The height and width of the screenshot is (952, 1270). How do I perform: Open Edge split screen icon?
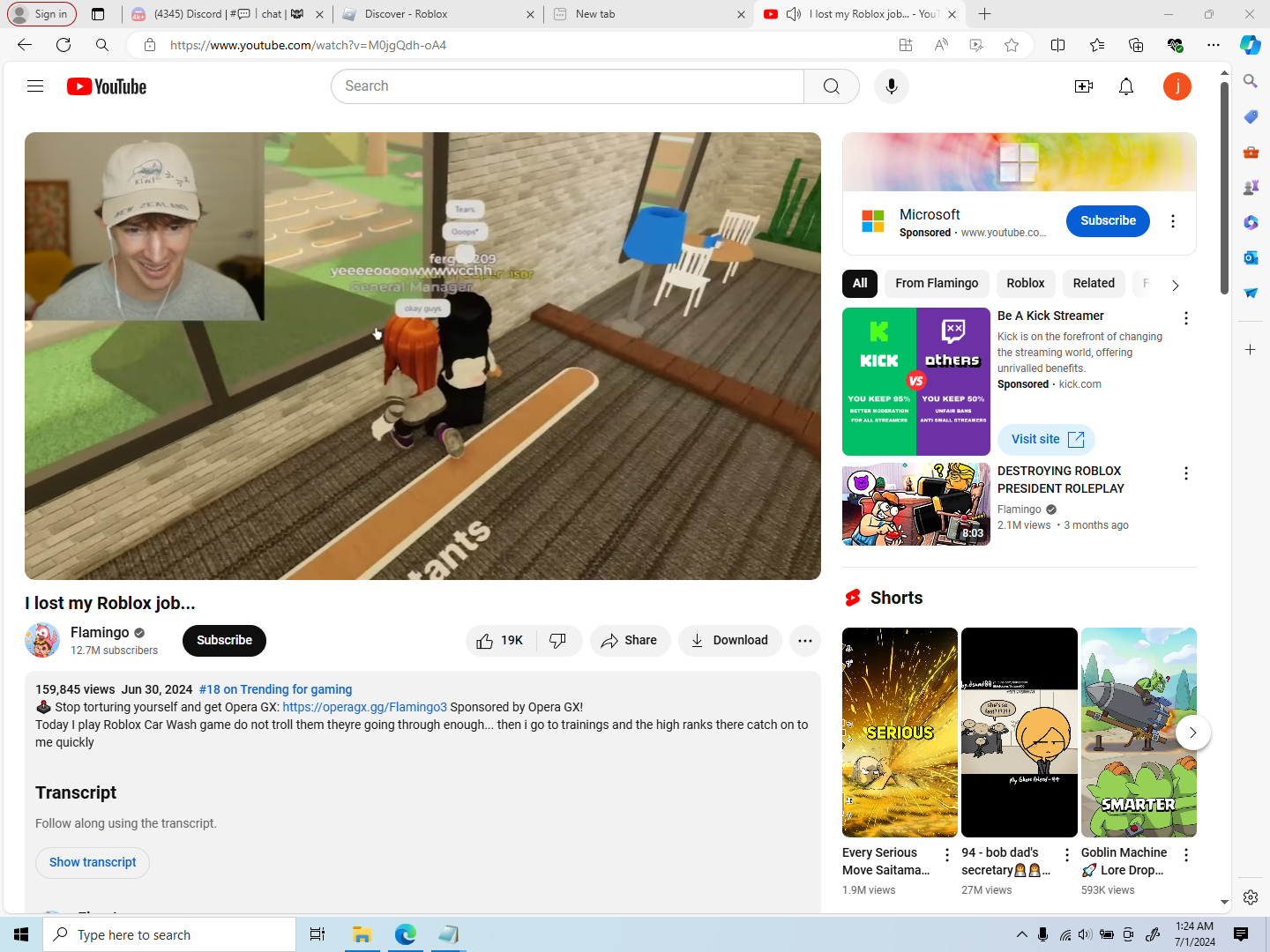point(1058,45)
